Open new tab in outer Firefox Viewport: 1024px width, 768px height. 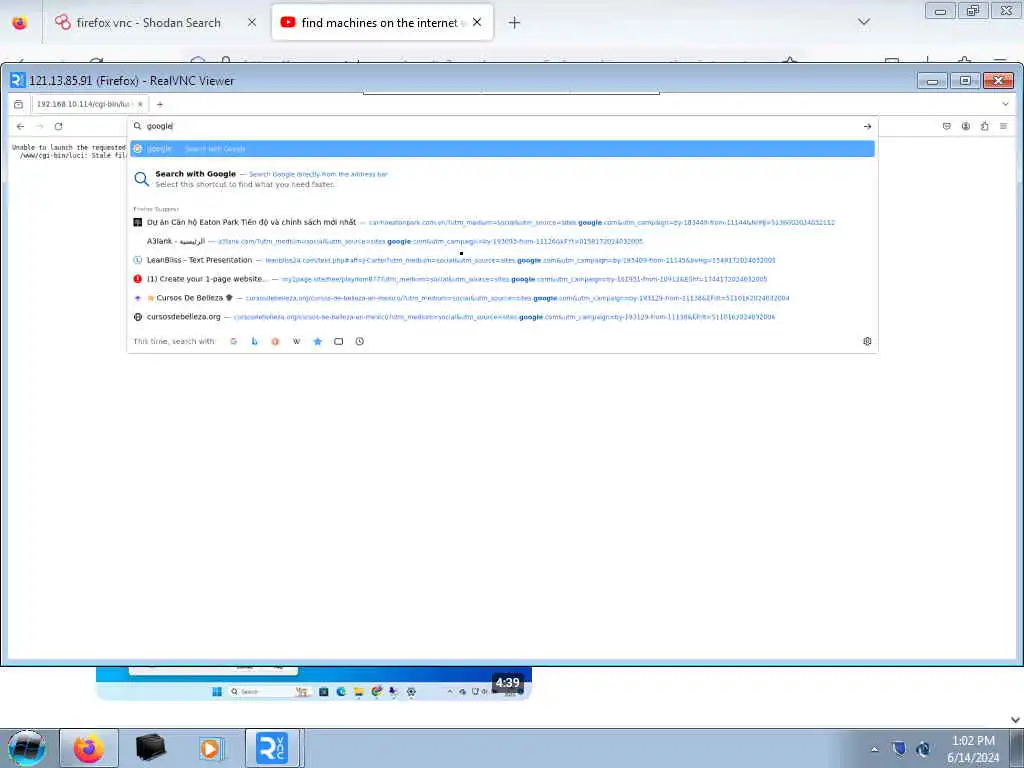pyautogui.click(x=515, y=23)
